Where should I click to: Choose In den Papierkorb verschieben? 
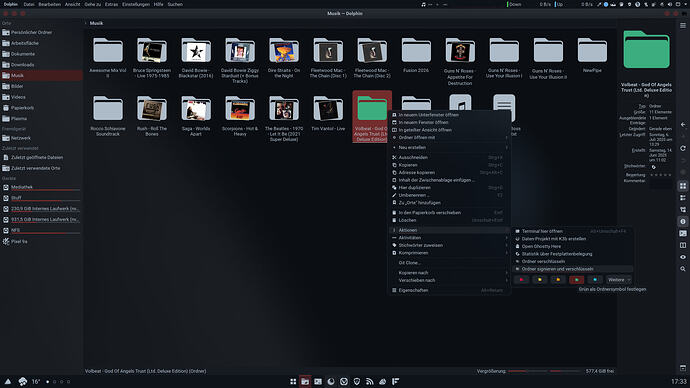coord(449,212)
